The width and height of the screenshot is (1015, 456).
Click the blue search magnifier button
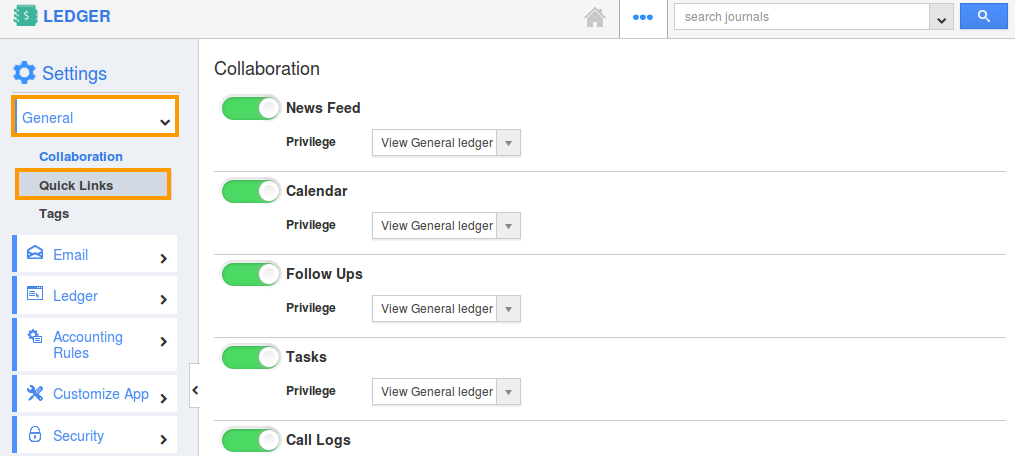984,17
